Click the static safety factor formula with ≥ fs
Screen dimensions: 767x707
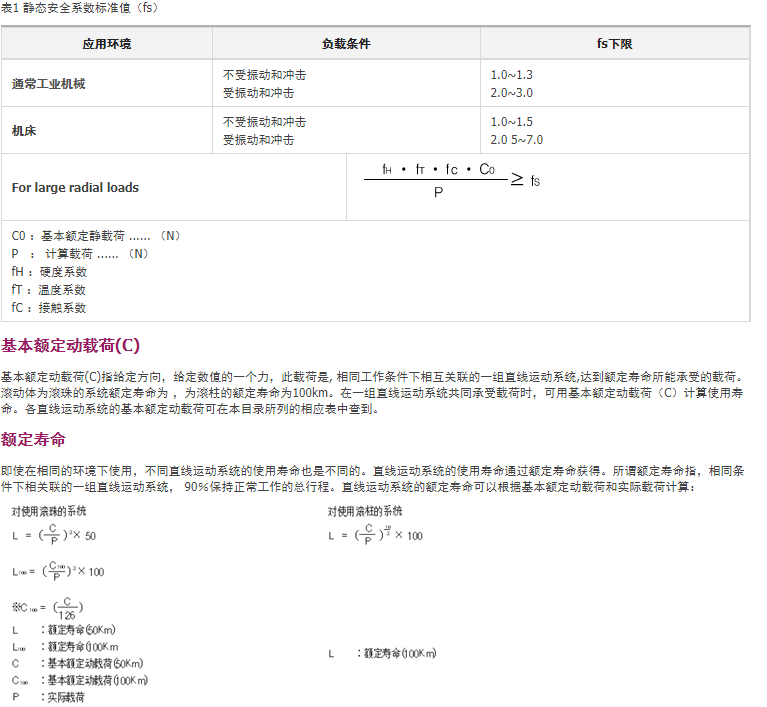(452, 180)
